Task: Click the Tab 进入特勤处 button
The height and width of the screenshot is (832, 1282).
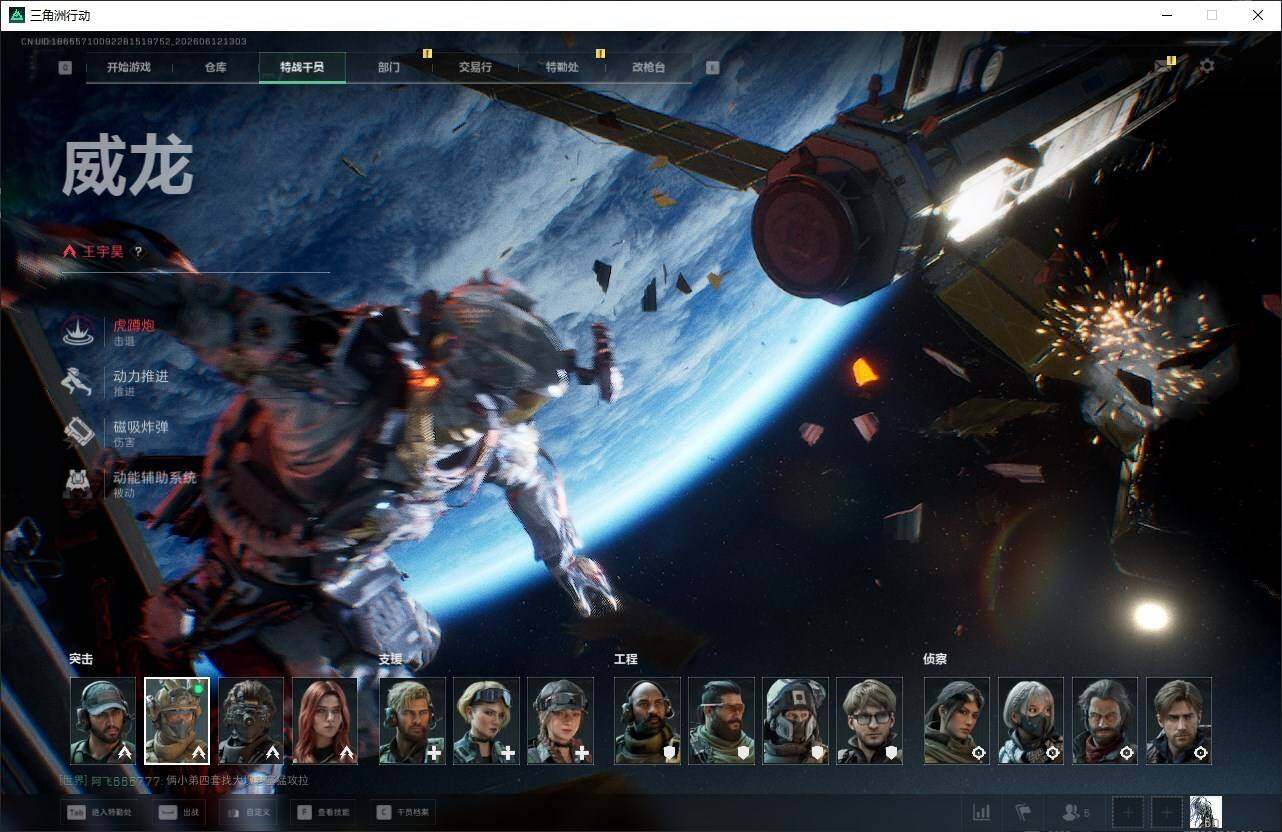Action: [x=97, y=812]
